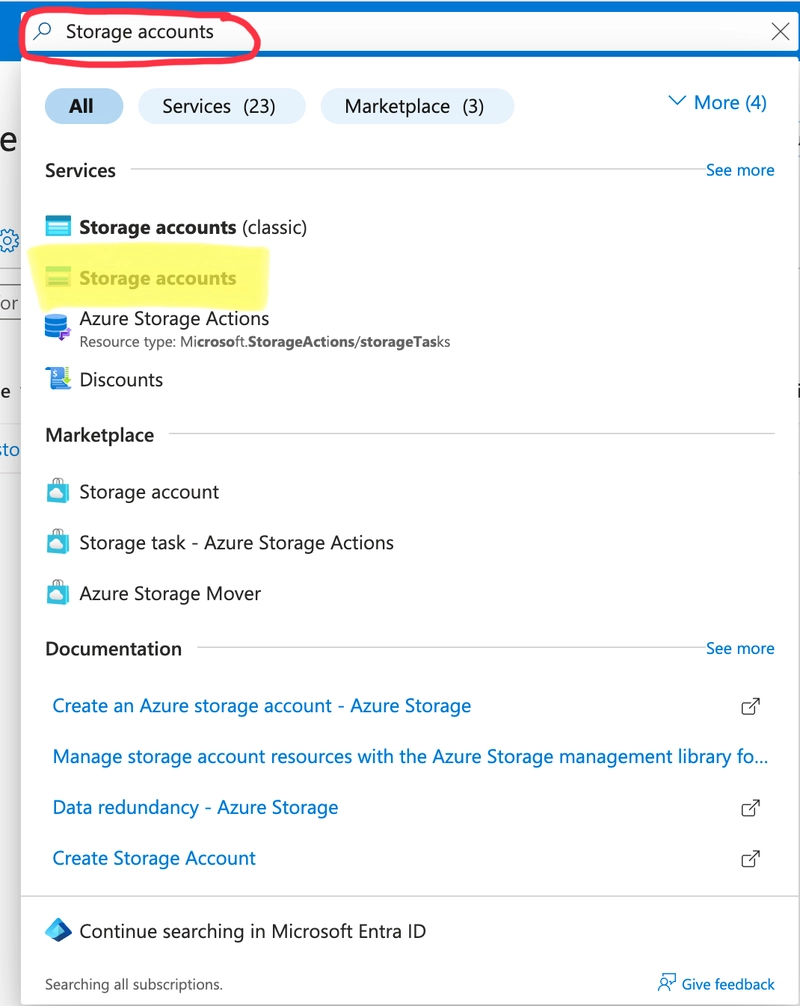Screen dimensions: 800x1006
Task: Click Azure Storage Mover bag icon
Action: (x=58, y=592)
